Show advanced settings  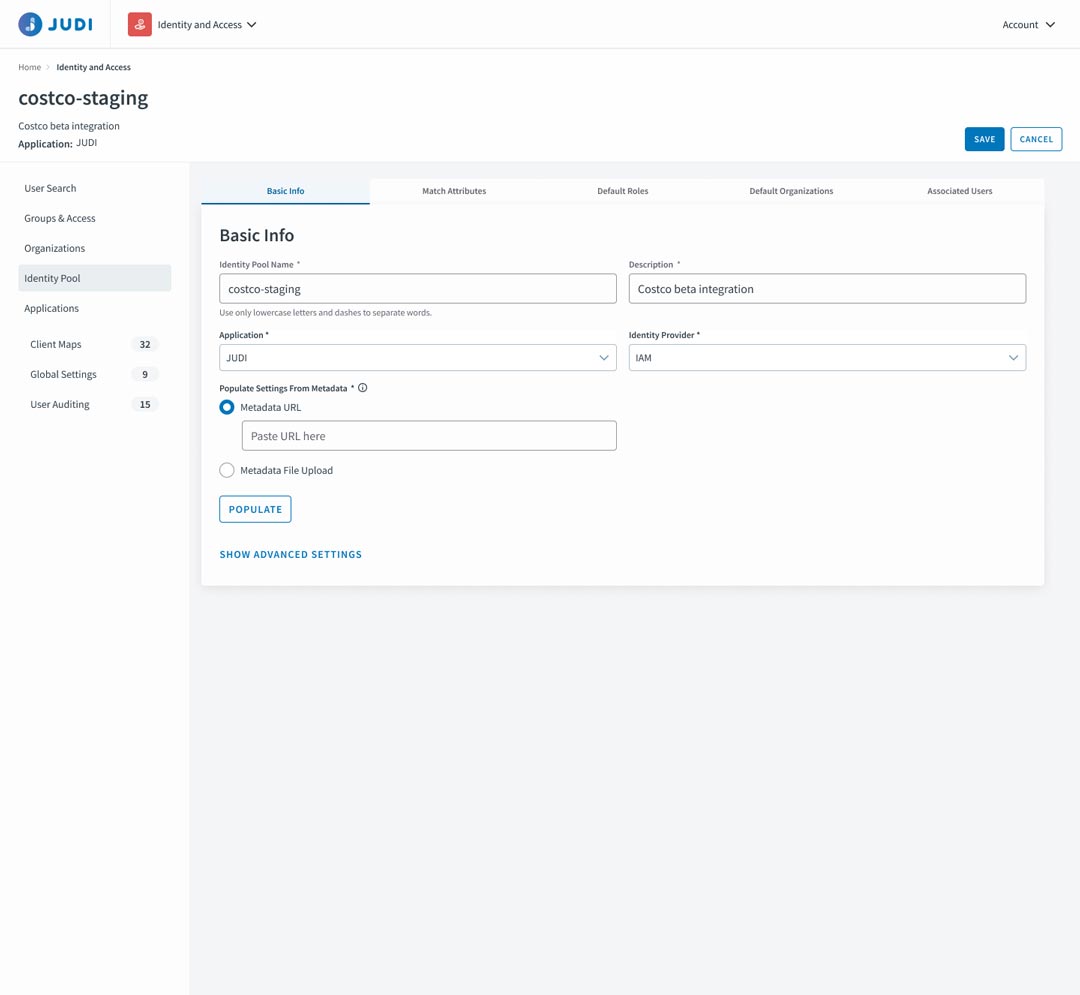tap(291, 554)
